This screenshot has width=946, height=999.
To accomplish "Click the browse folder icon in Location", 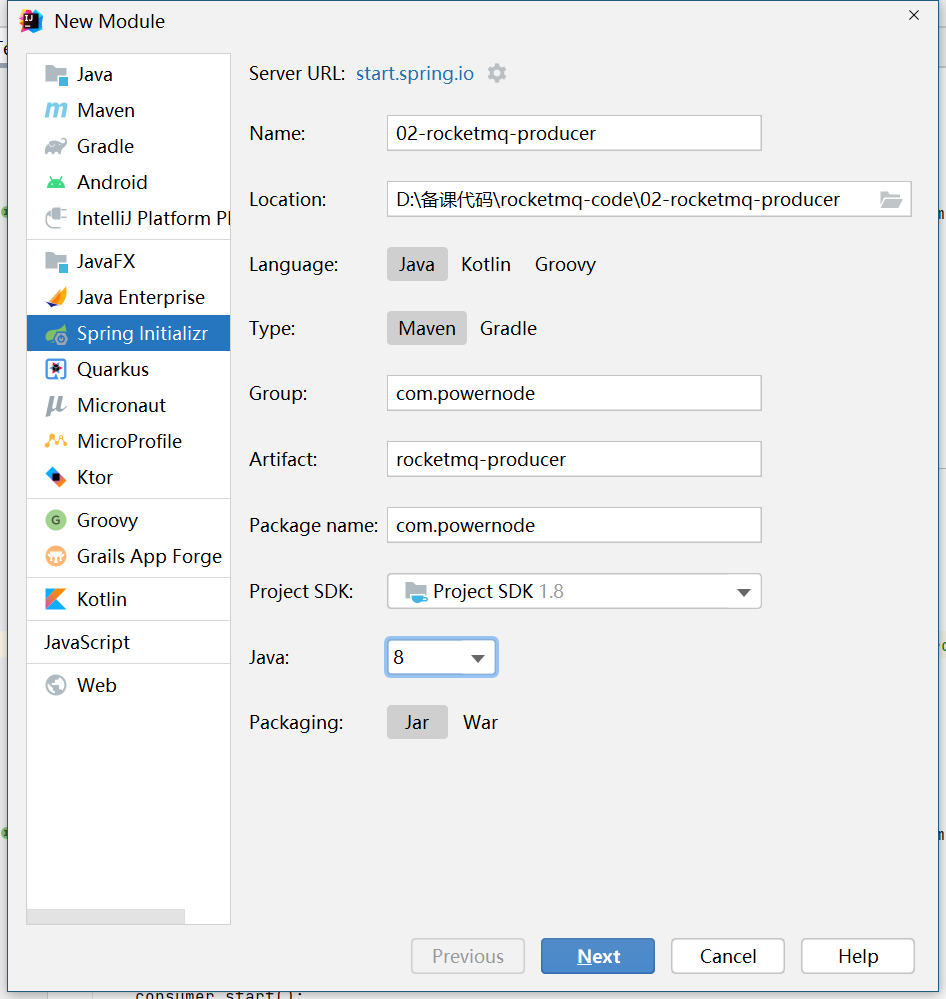I will [x=890, y=200].
